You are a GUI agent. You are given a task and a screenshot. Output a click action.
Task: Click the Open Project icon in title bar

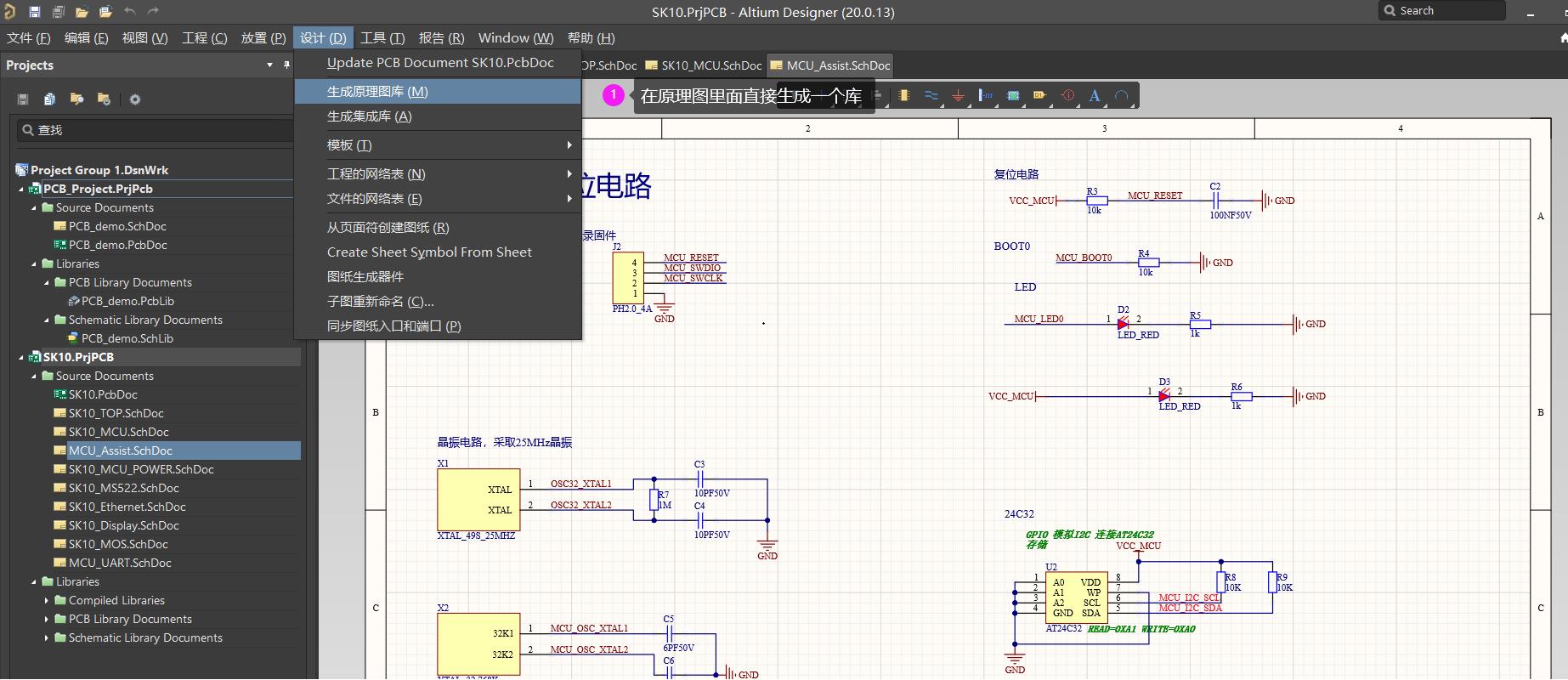[105, 12]
